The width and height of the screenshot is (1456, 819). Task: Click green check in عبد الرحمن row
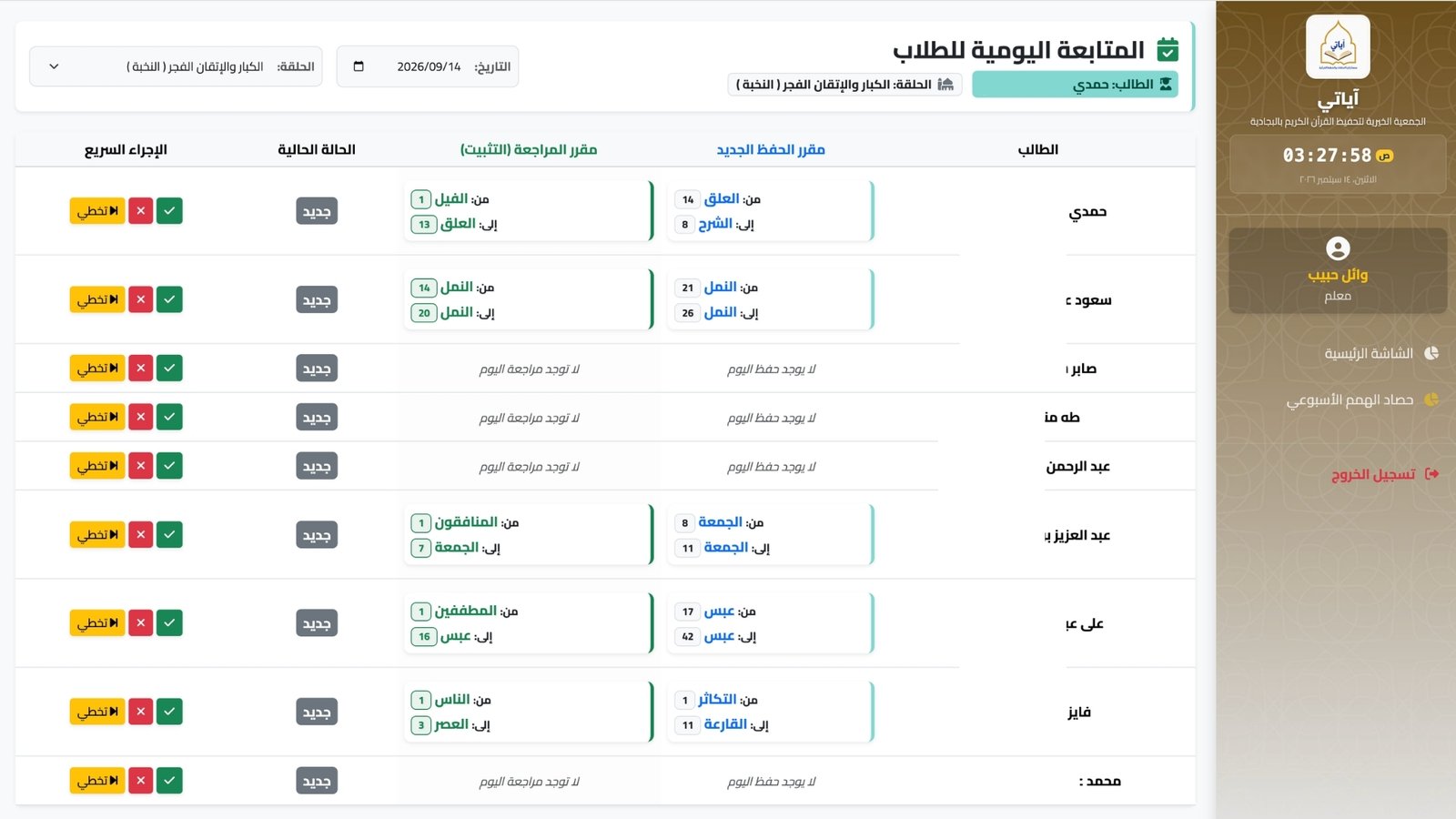pyautogui.click(x=169, y=466)
